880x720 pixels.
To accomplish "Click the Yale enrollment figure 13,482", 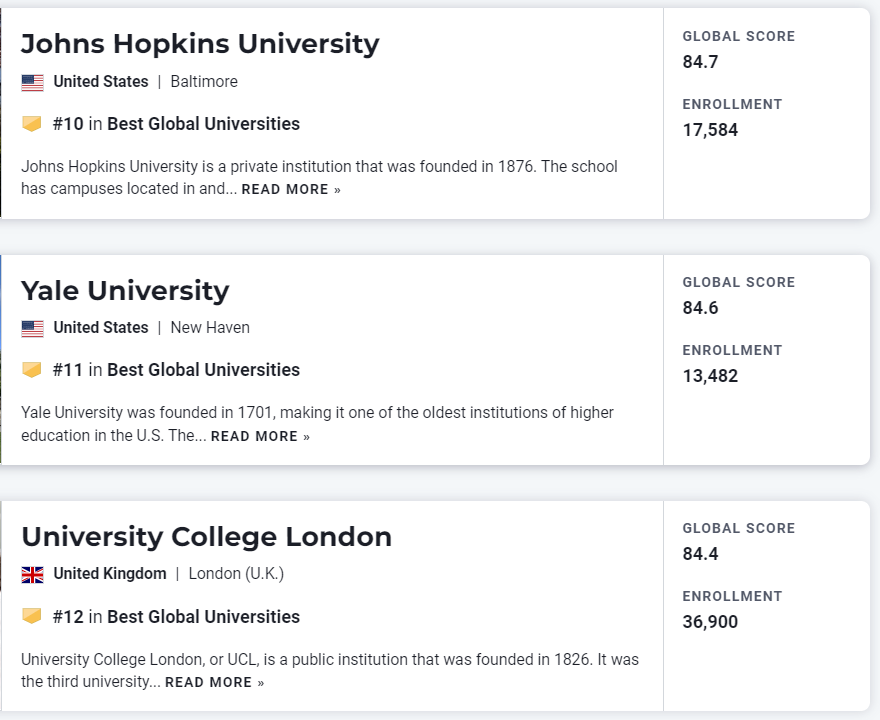I will coord(710,376).
